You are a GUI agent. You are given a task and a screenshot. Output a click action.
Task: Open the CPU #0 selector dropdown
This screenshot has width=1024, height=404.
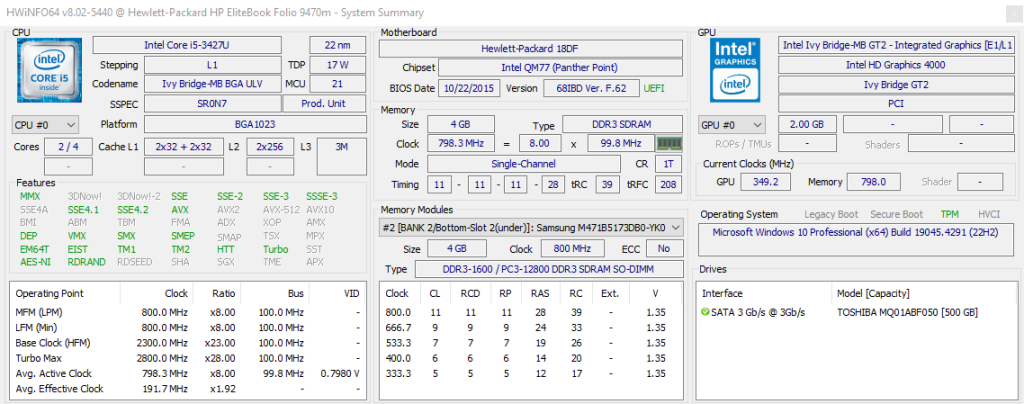click(x=45, y=124)
